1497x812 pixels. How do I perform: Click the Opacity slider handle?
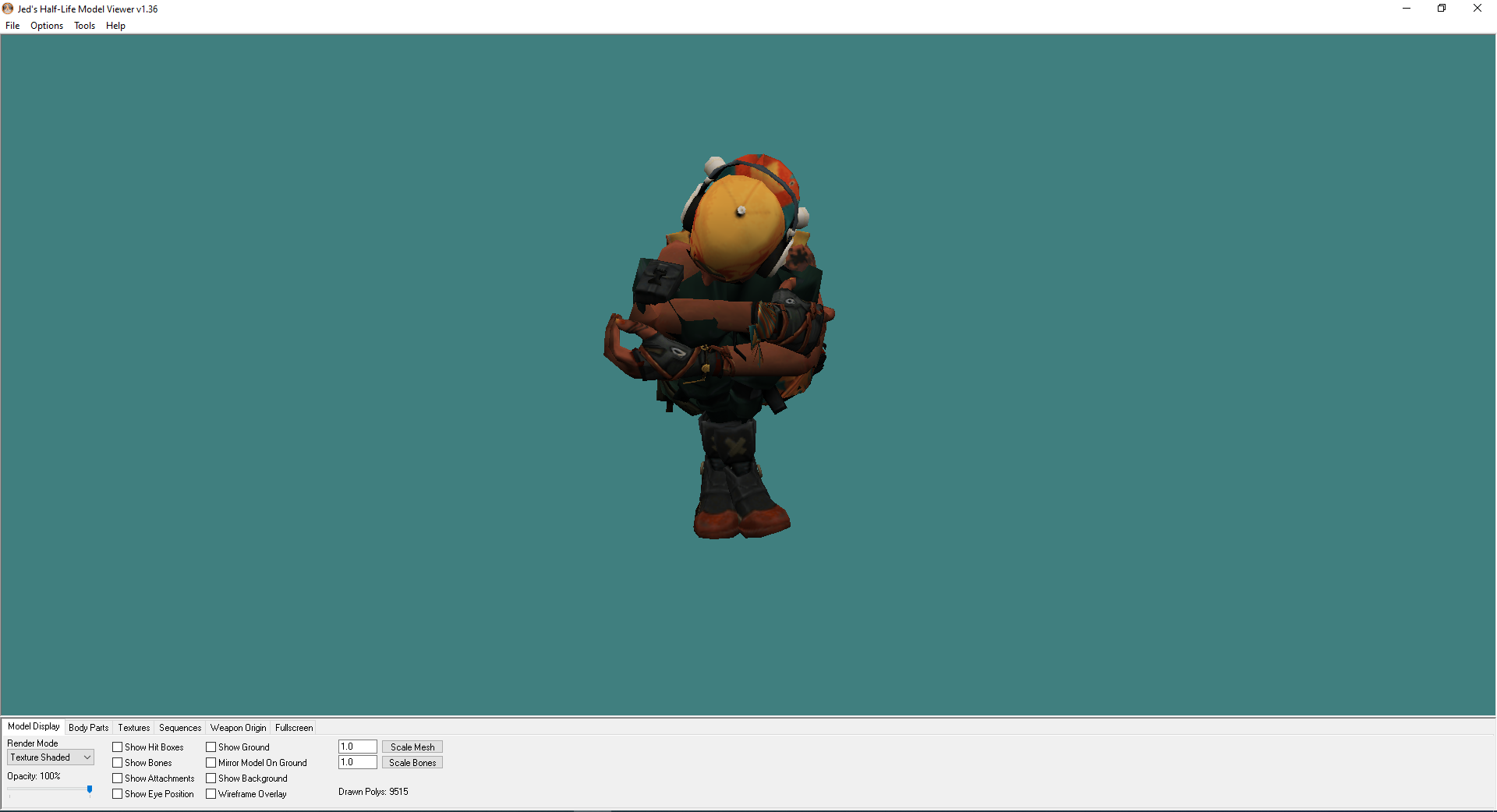[90, 790]
